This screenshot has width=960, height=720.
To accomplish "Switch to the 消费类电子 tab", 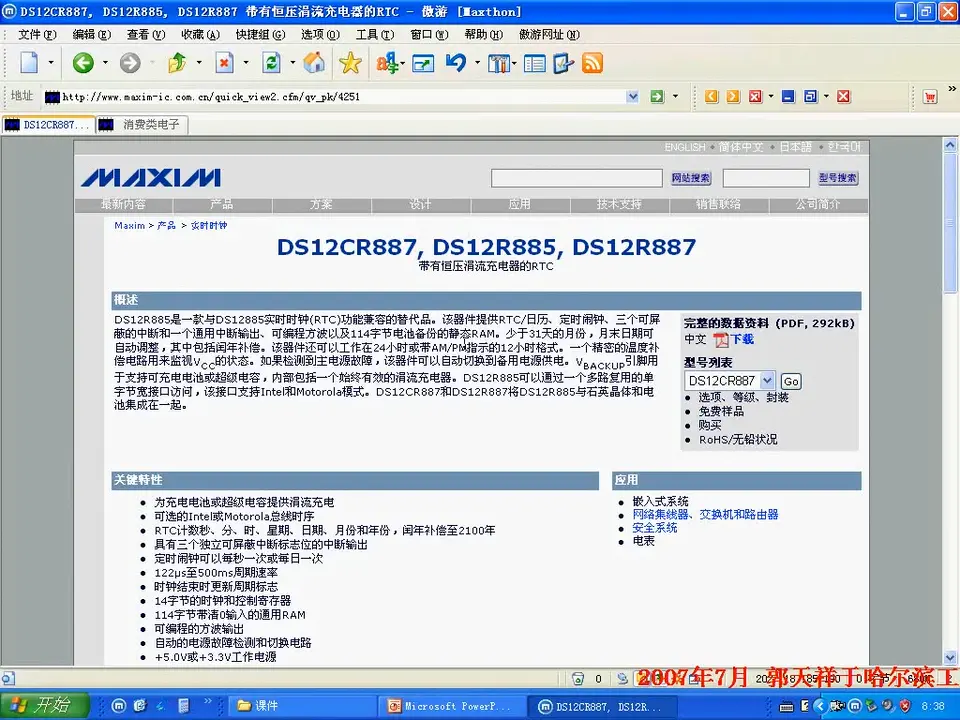I will coord(142,125).
